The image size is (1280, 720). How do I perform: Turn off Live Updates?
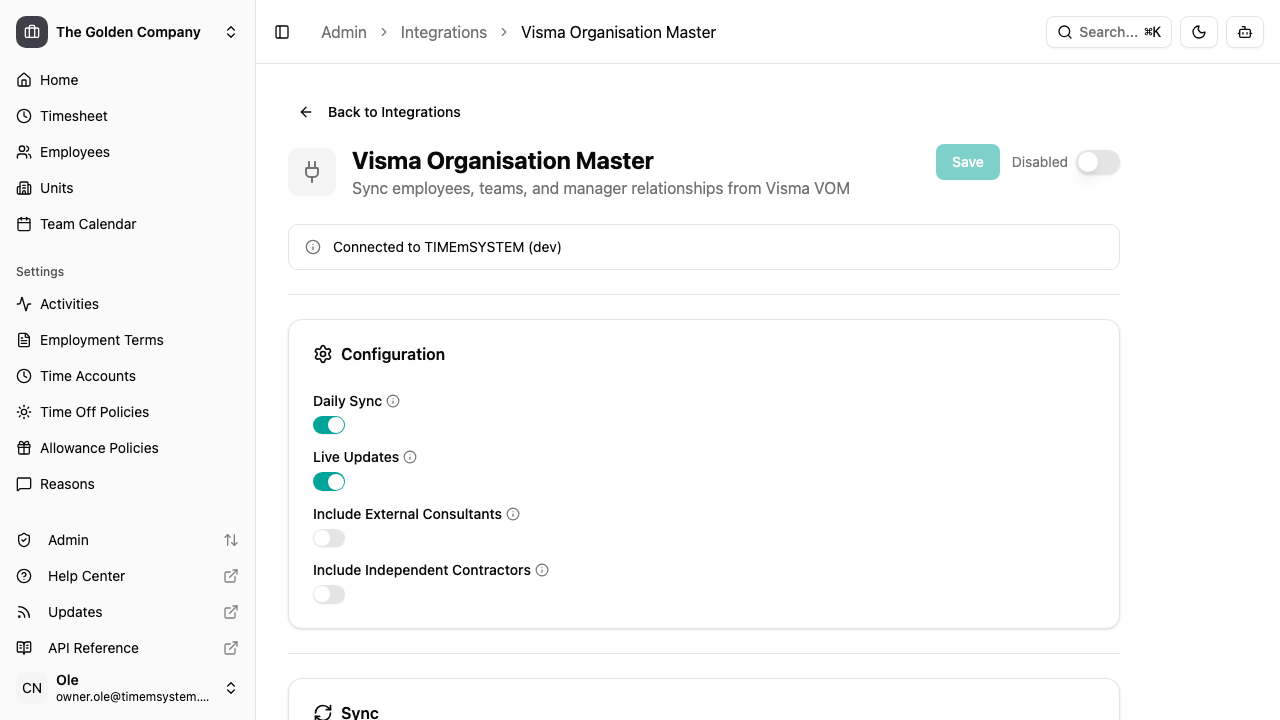pyautogui.click(x=328, y=481)
